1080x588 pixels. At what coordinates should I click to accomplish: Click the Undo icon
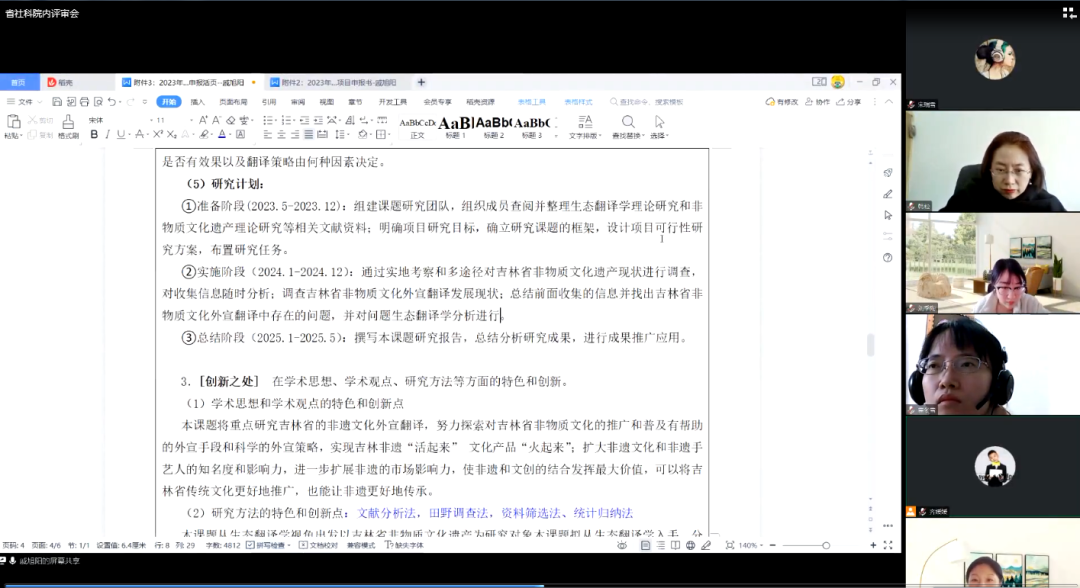(111, 102)
